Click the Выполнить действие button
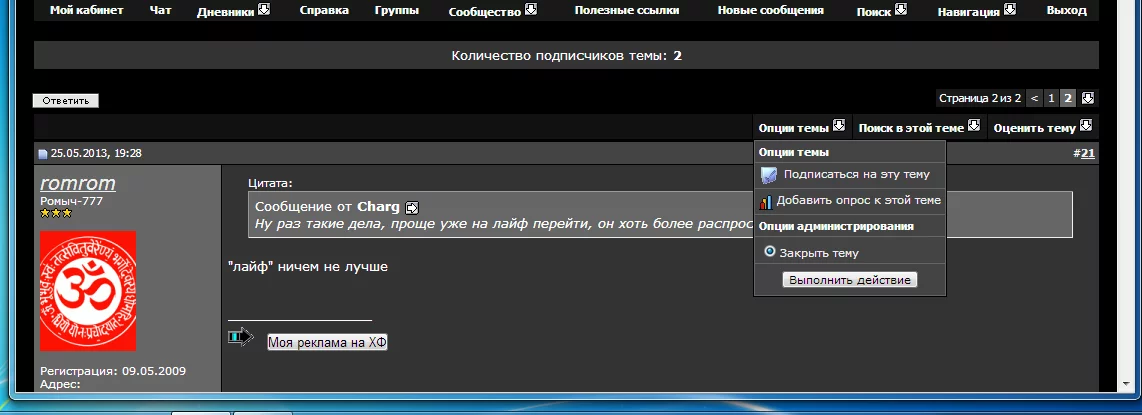Viewport: 1142px width, 415px height. tap(850, 280)
